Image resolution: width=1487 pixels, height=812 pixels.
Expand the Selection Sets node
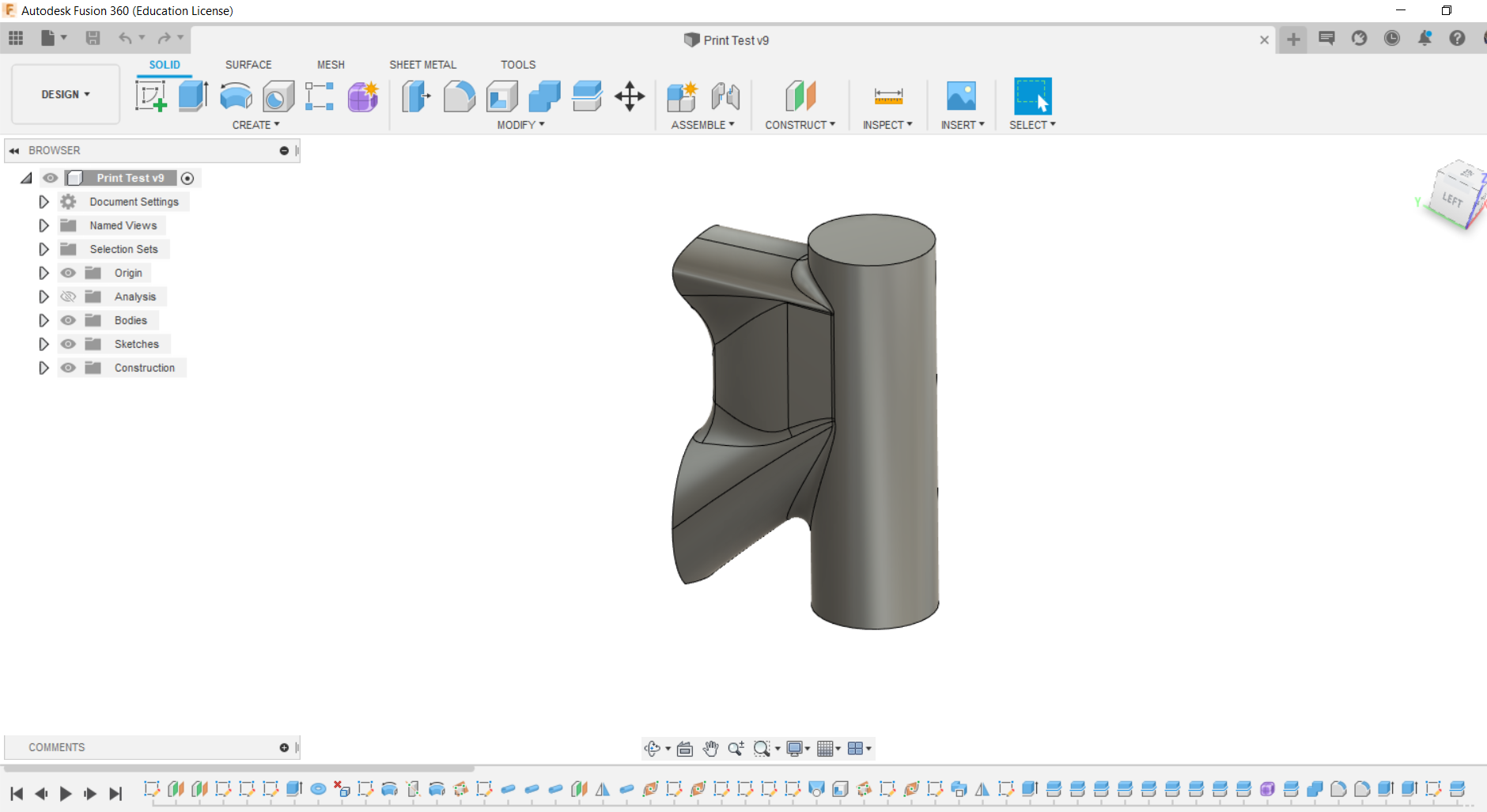44,249
